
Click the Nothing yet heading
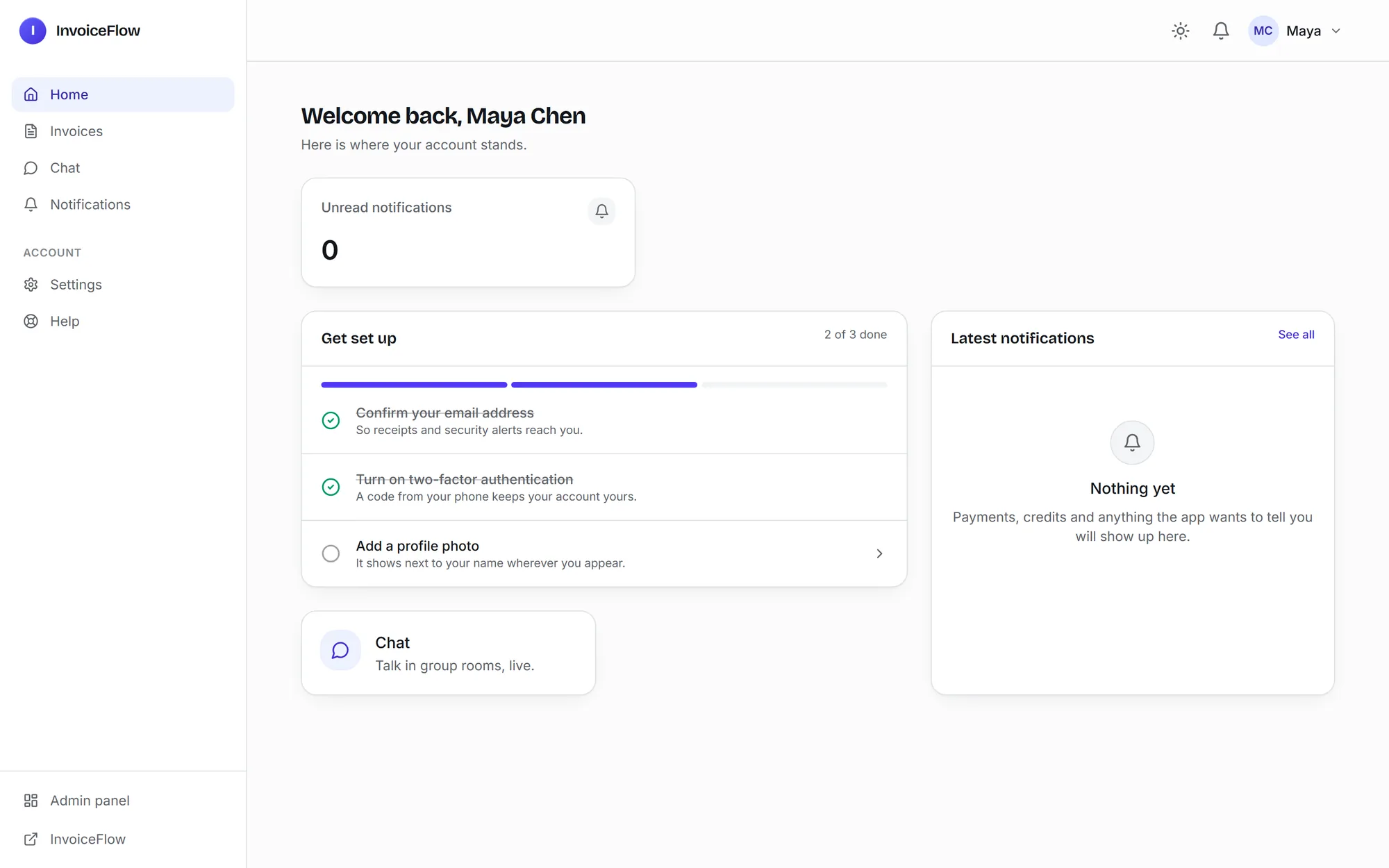[x=1133, y=489]
